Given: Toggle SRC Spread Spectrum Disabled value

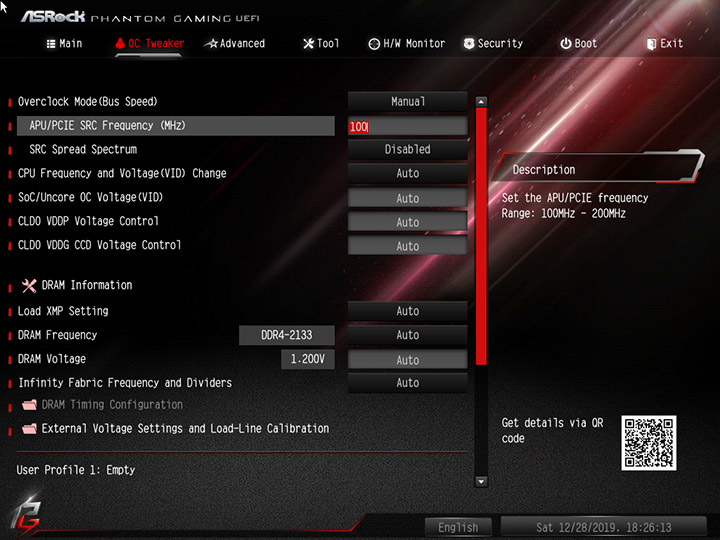Looking at the screenshot, I should pyautogui.click(x=407, y=149).
